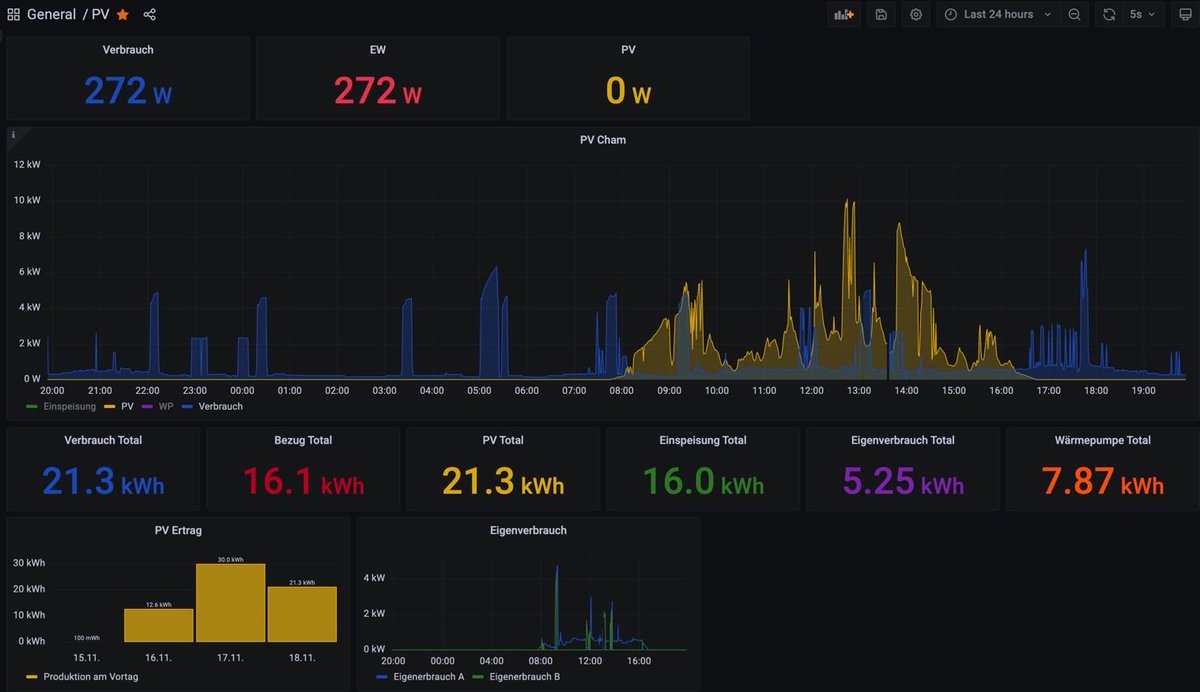Toggle Eigenerbrauch A legend series
1200x692 pixels.
[427, 677]
